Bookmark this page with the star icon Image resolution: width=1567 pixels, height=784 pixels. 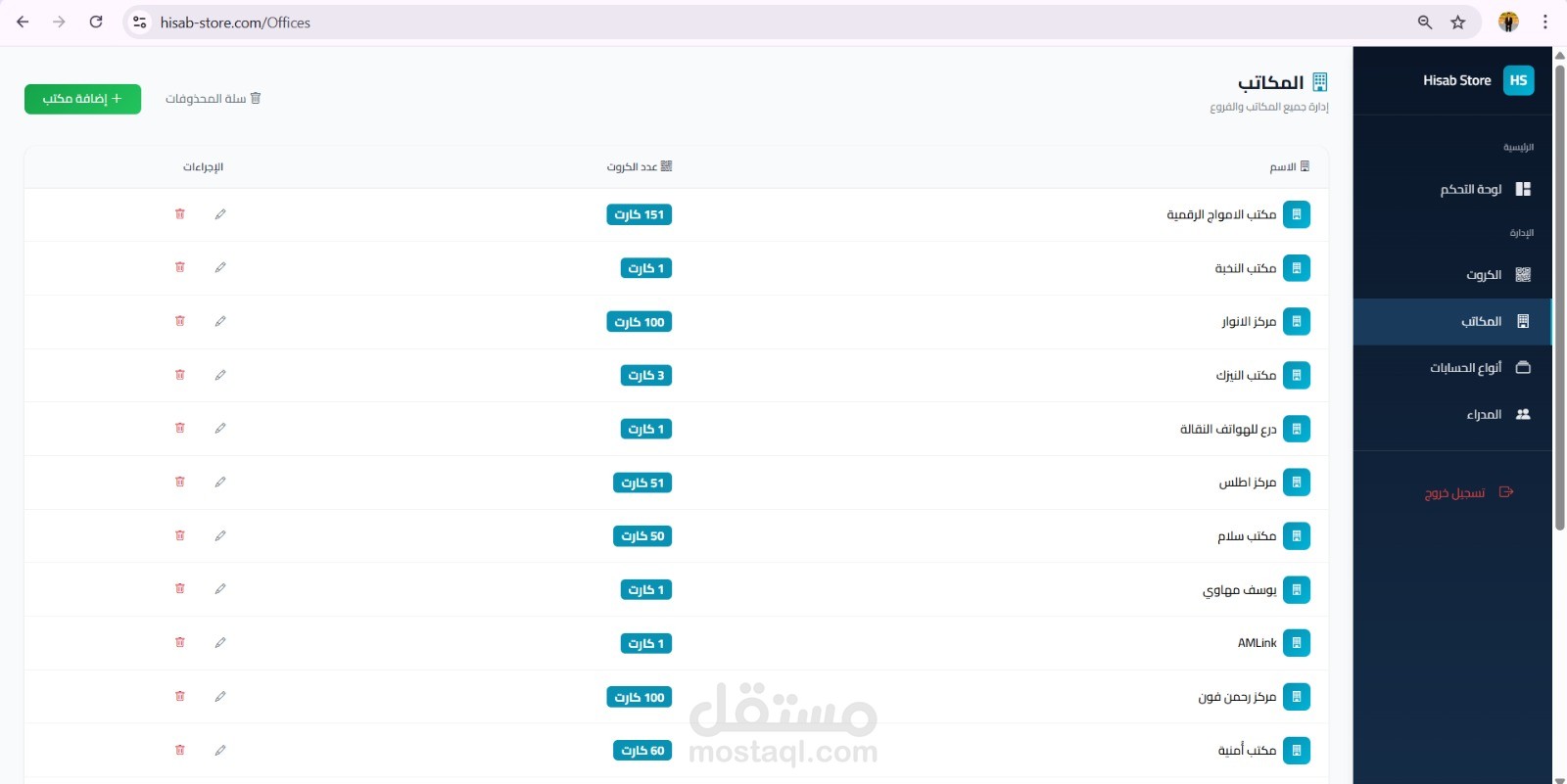[x=1458, y=23]
